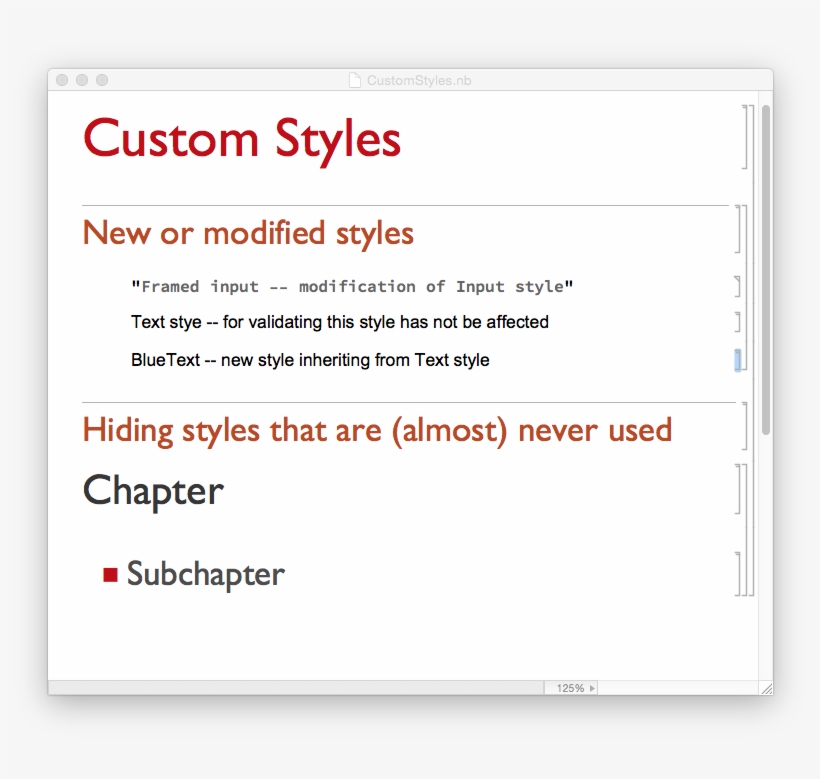Click the document icon beside CustomStyles.nb title
This screenshot has width=820, height=779.
coord(354,80)
